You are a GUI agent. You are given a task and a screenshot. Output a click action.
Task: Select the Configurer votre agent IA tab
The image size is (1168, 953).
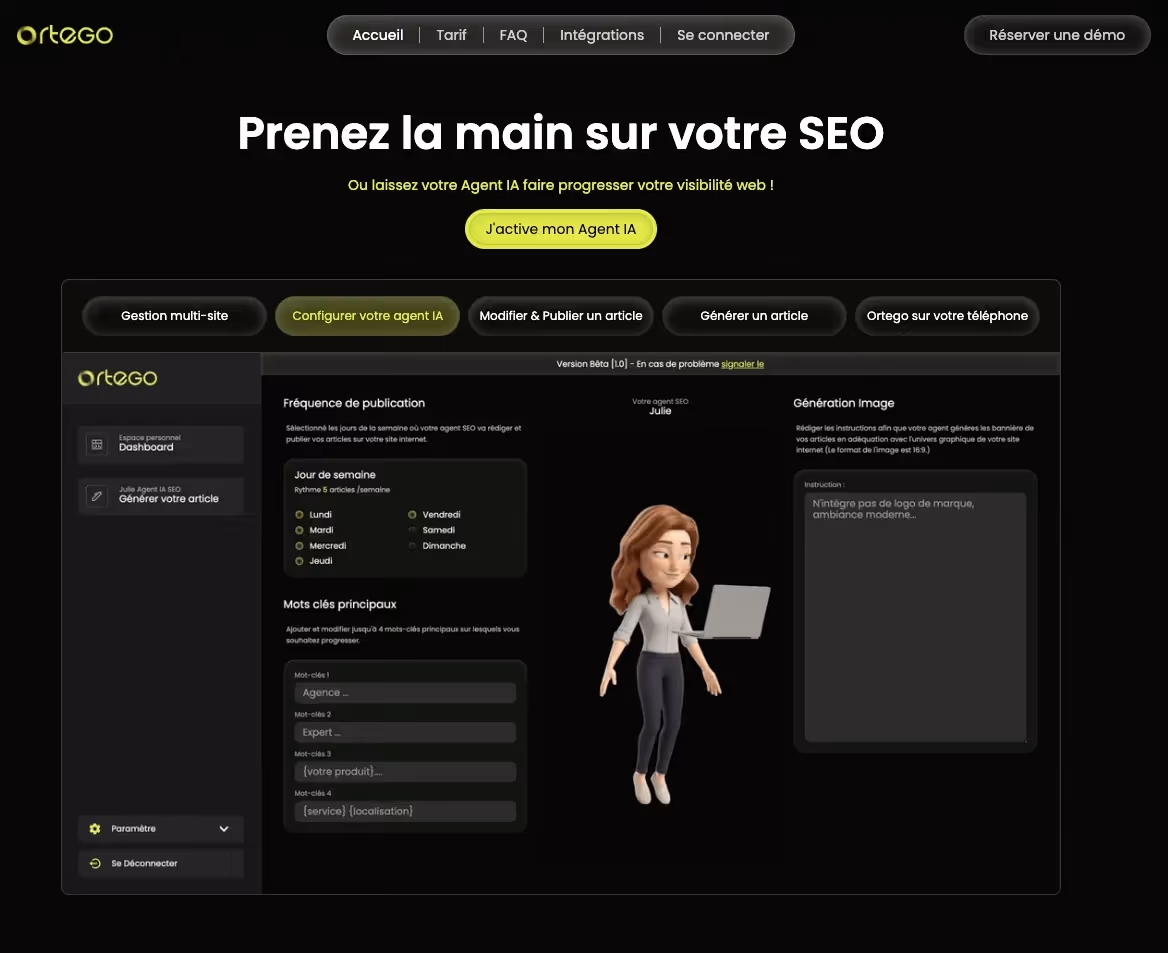coord(367,315)
